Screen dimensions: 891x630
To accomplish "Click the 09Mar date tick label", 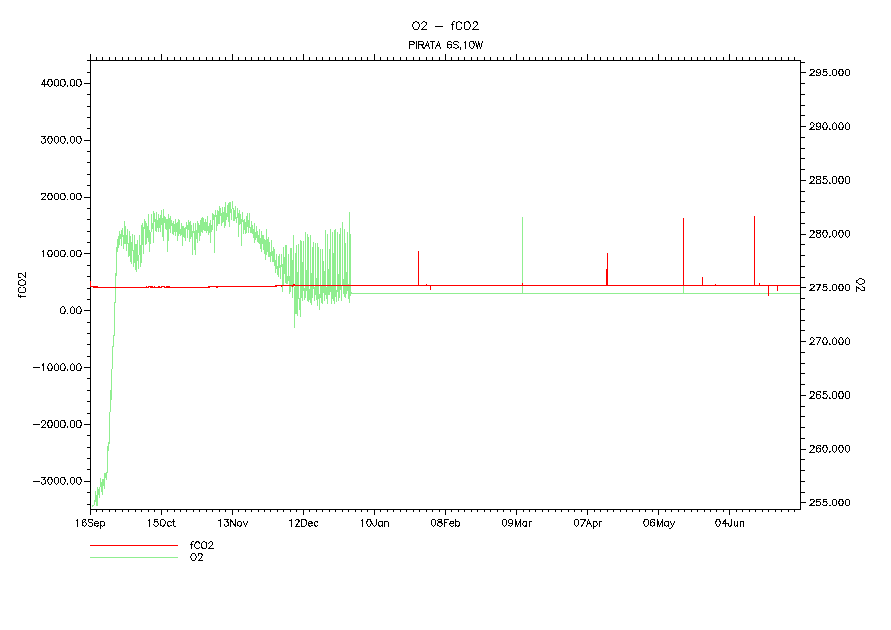I will point(516,523).
